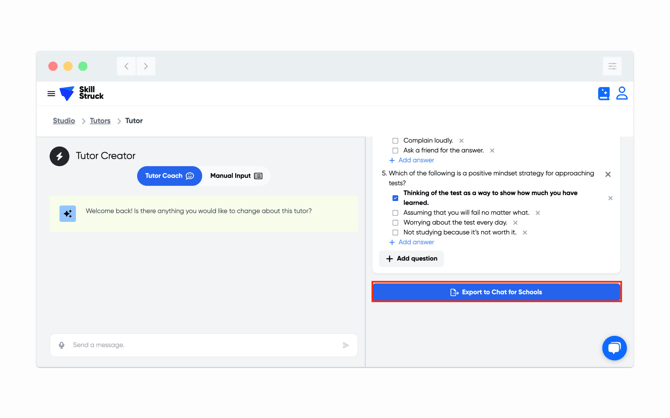Open the live chat support bubble
Image resolution: width=670 pixels, height=418 pixels.
point(614,347)
